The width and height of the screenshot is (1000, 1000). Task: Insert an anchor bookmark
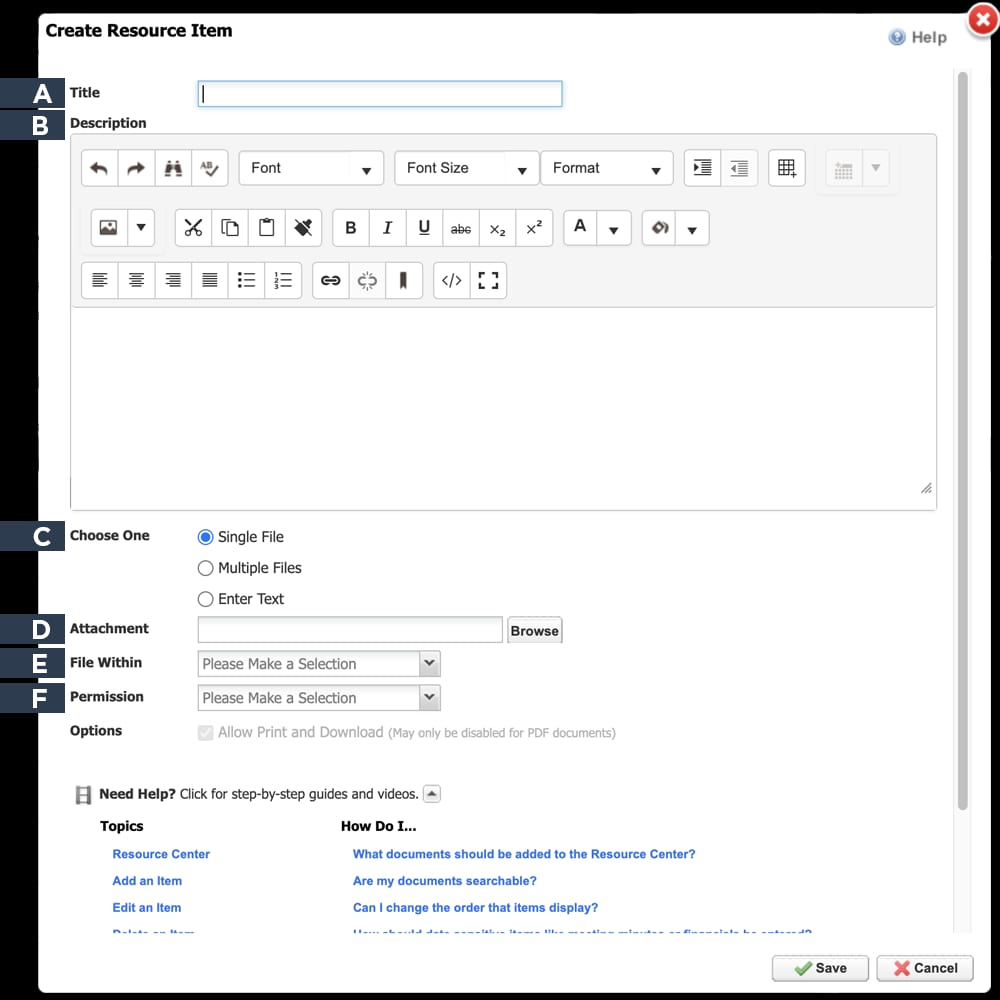[404, 280]
